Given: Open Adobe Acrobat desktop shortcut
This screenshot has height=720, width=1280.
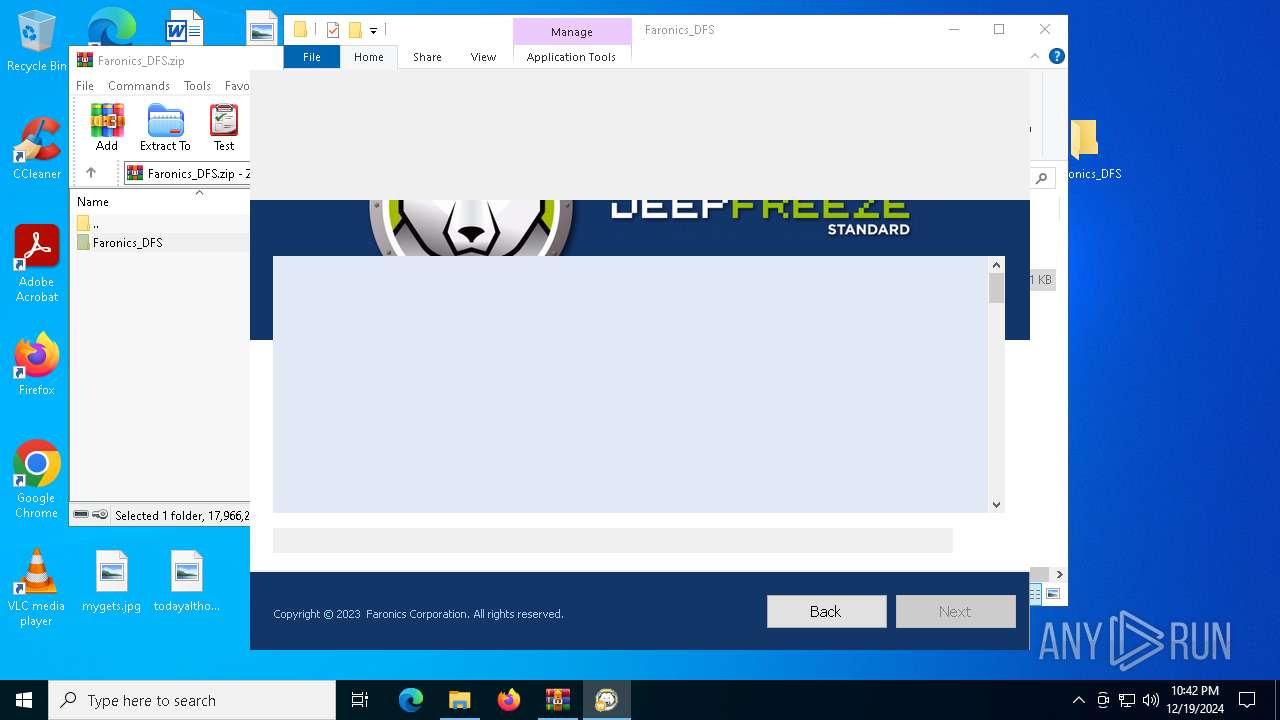Looking at the screenshot, I should (x=37, y=263).
